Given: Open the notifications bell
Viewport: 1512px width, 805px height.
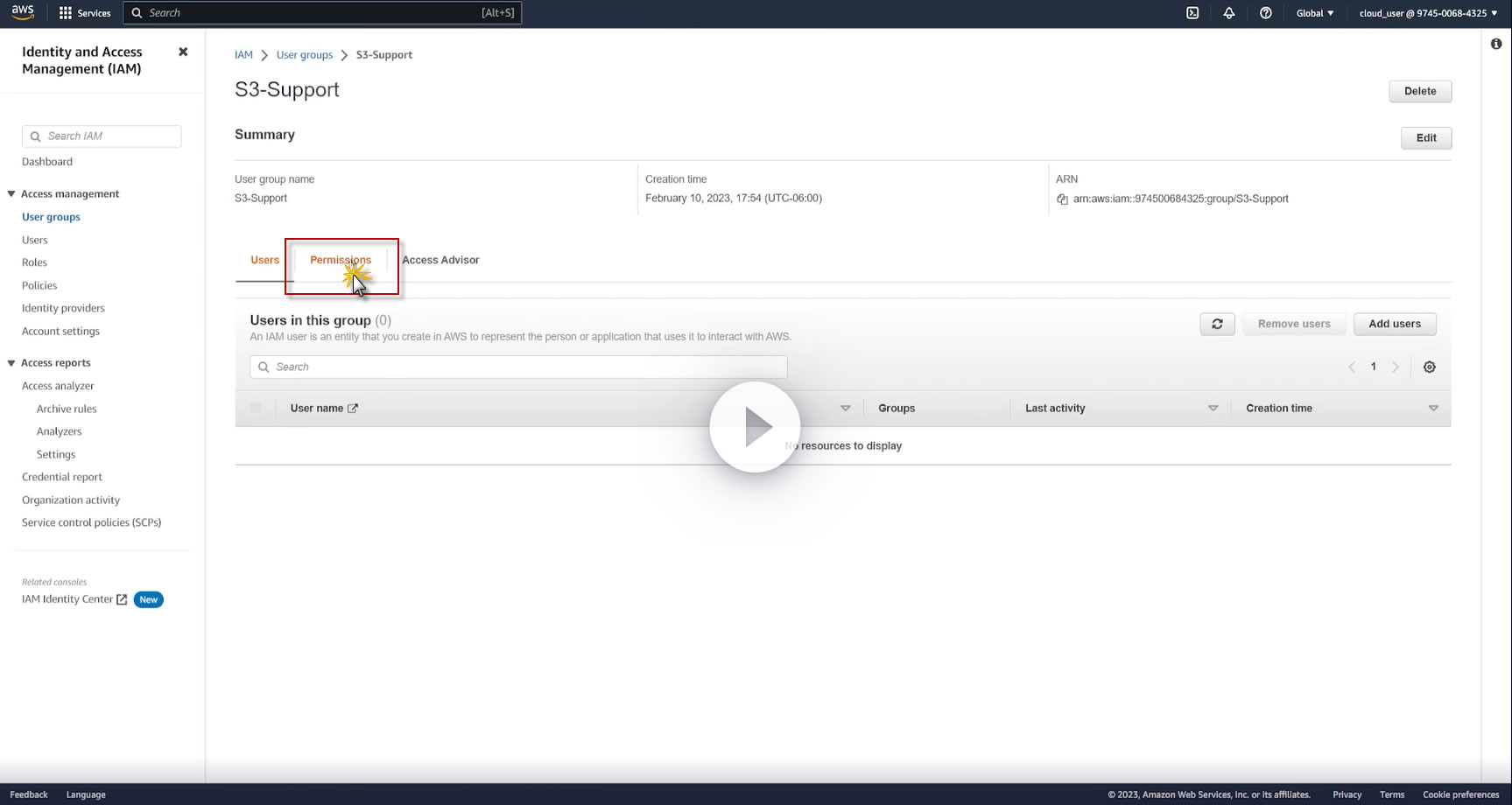Looking at the screenshot, I should pos(1229,13).
